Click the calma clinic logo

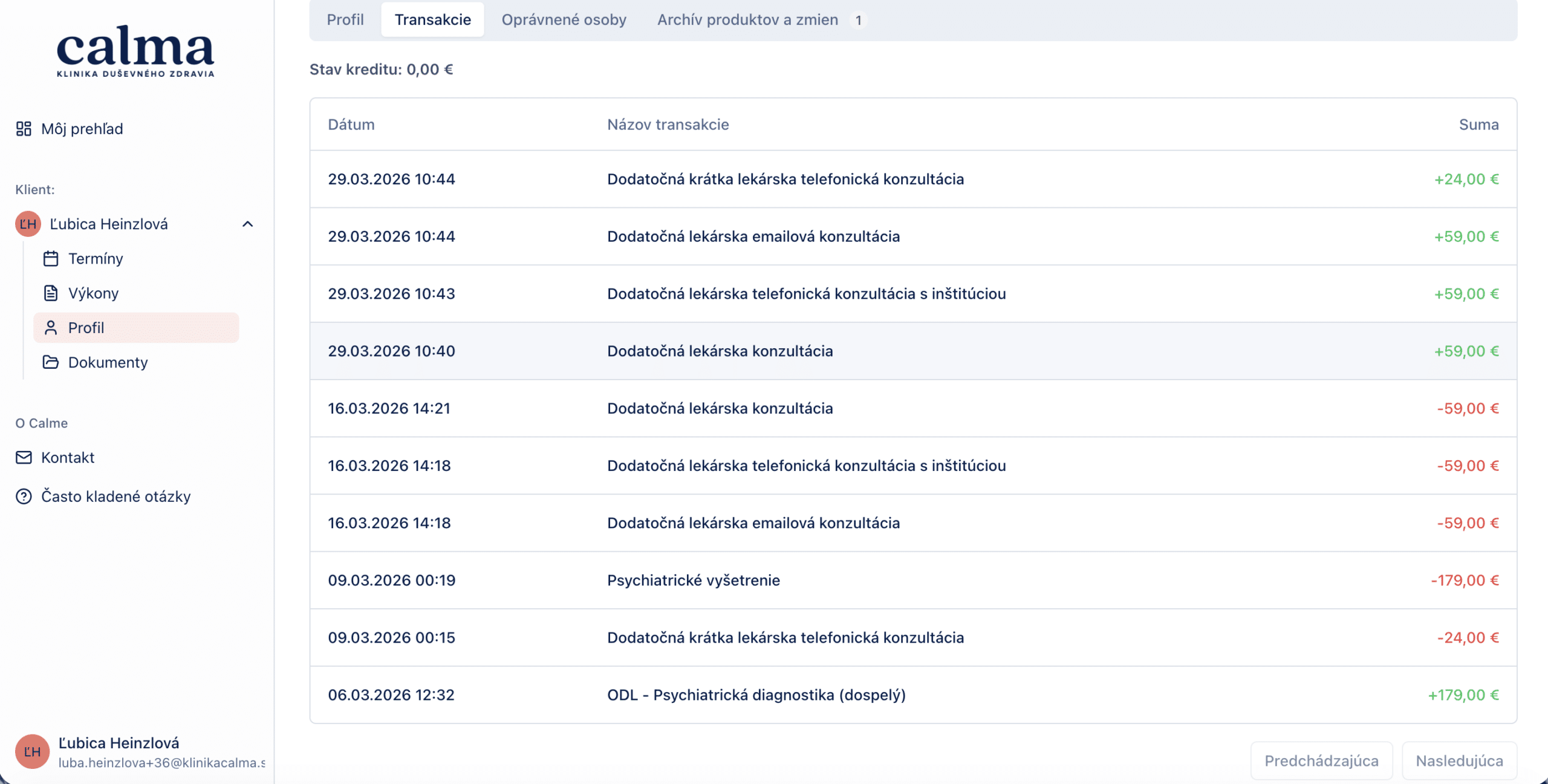(135, 51)
